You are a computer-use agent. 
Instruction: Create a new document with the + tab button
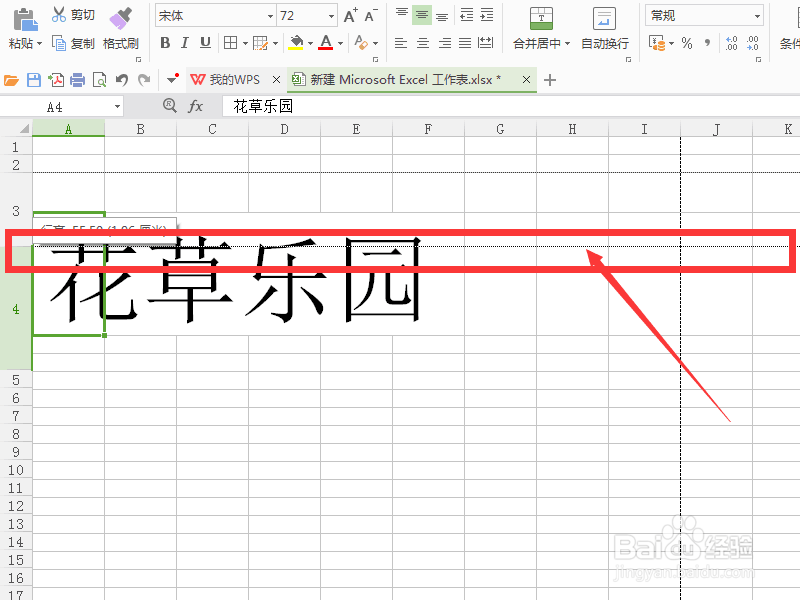pos(549,78)
